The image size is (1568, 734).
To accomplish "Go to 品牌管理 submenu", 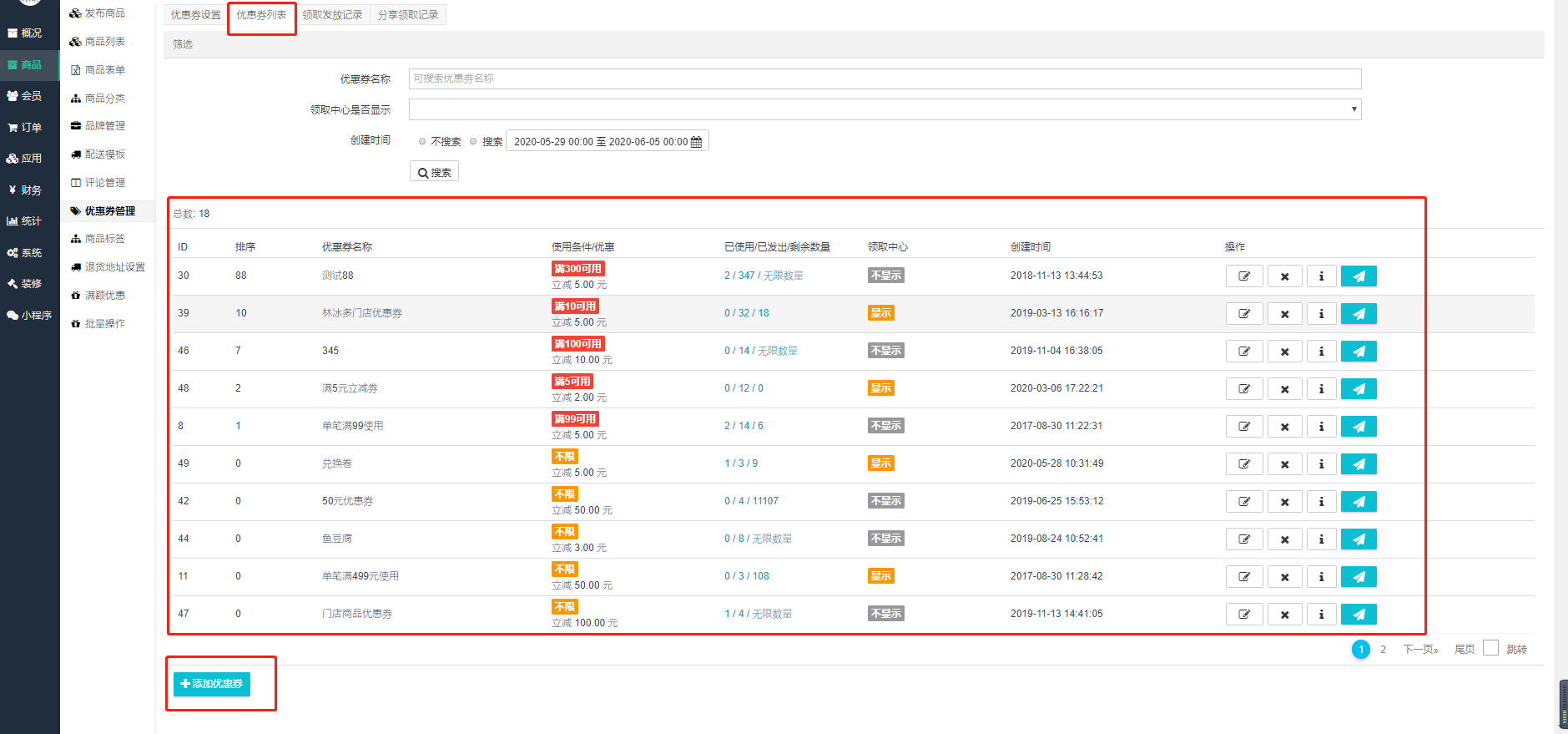I will (x=107, y=126).
